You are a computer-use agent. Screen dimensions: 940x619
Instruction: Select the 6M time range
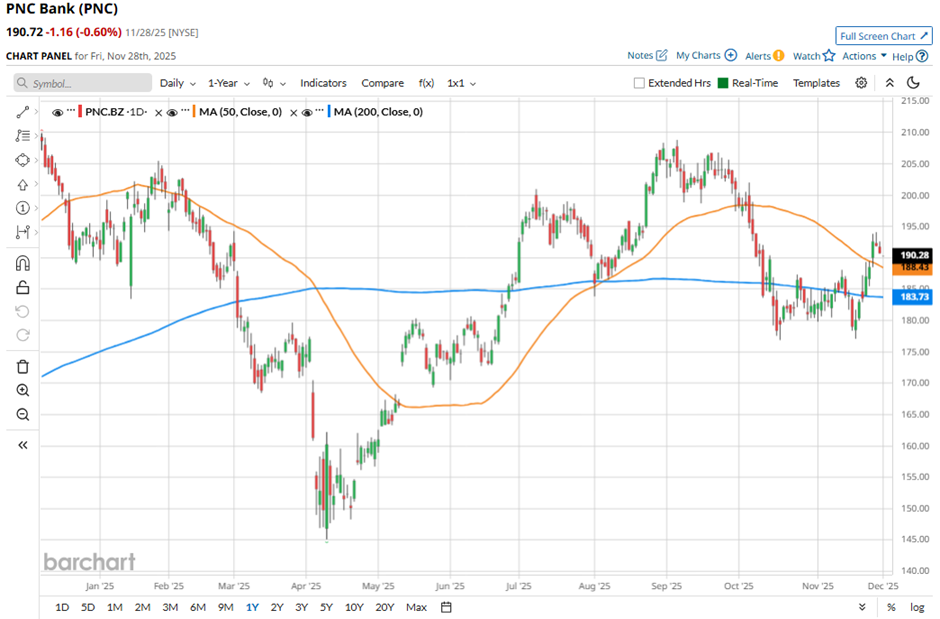(x=197, y=607)
